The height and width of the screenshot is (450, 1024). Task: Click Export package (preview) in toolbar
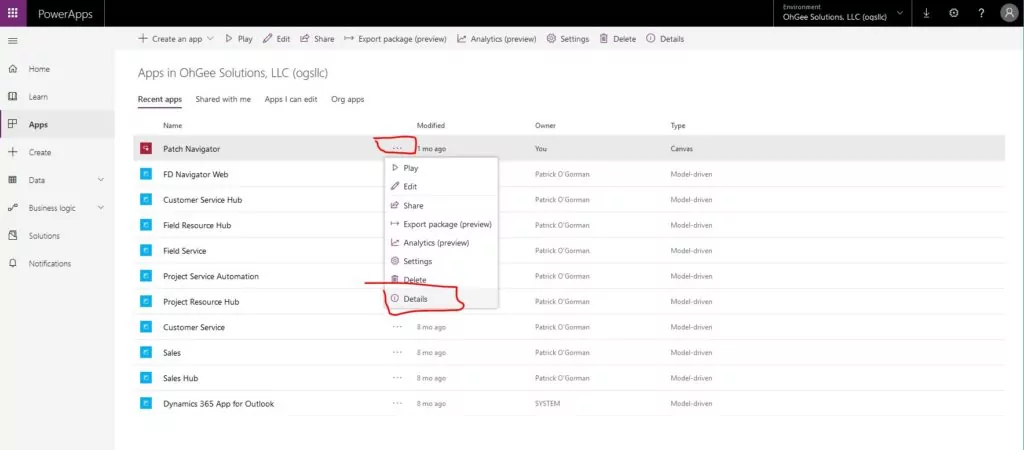[x=395, y=39]
